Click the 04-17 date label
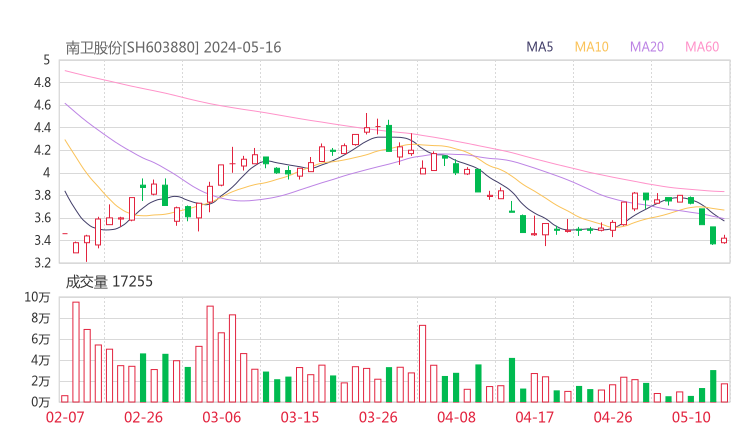740x440 pixels. [535, 417]
